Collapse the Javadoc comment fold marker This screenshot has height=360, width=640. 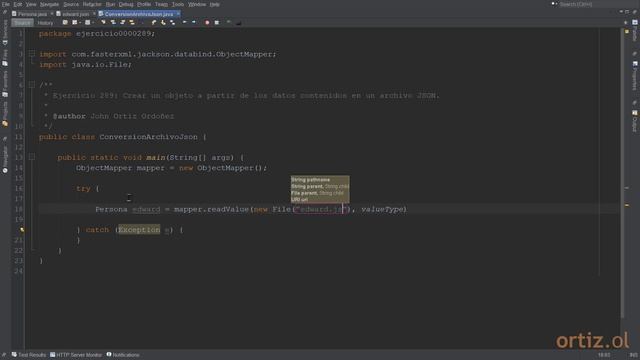click(x=32, y=85)
